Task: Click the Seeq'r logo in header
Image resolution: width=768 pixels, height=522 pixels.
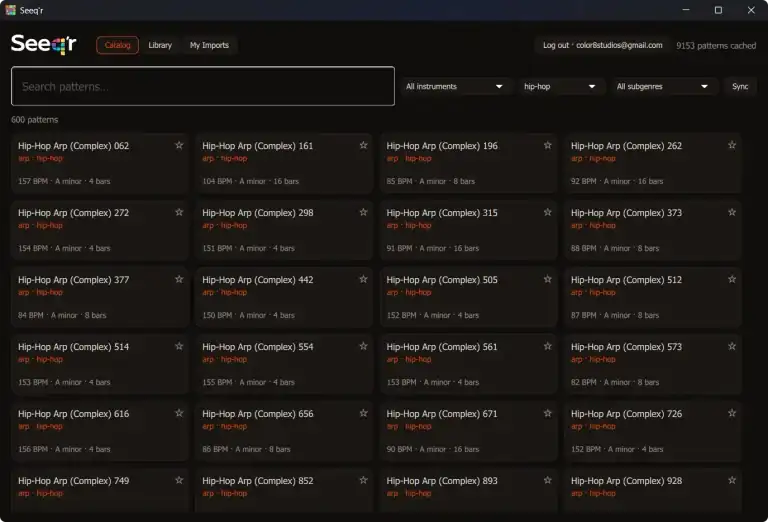Action: point(44,44)
